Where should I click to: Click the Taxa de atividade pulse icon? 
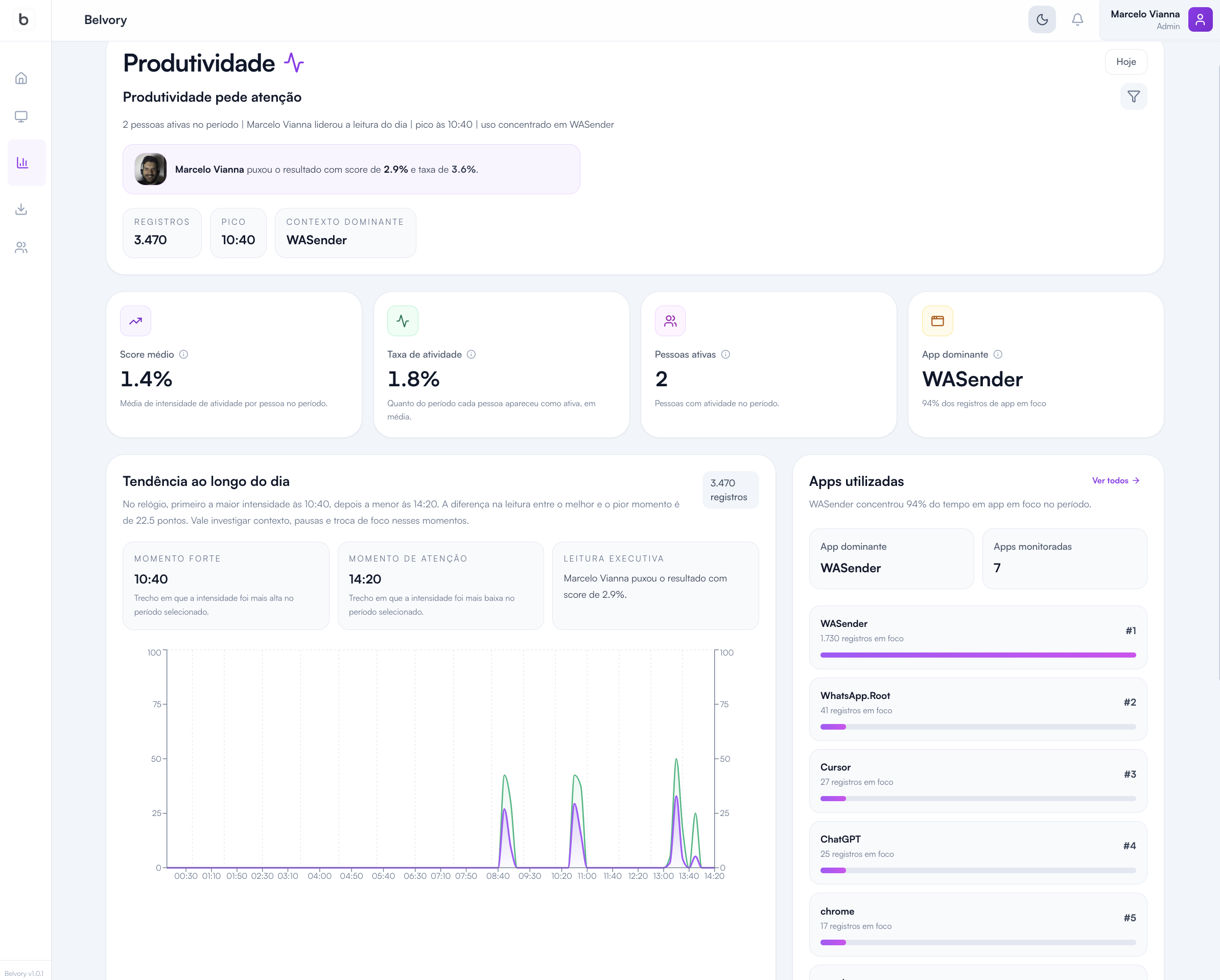(x=403, y=321)
